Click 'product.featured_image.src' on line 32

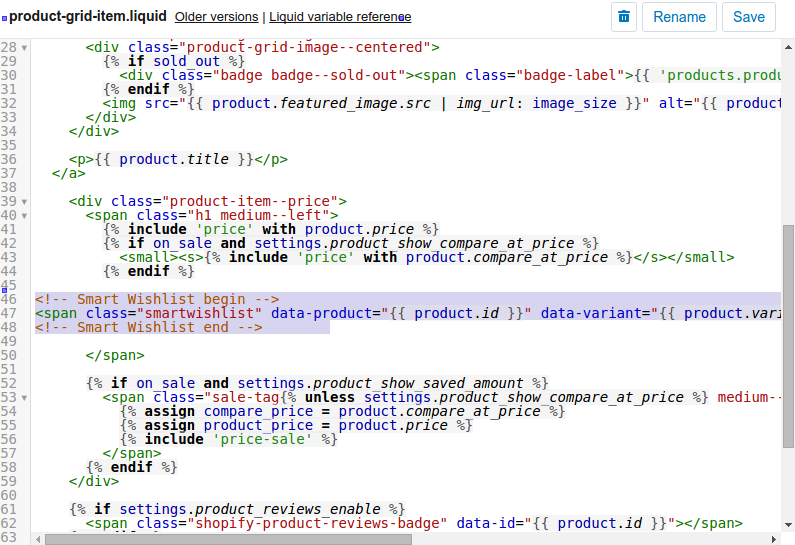[x=321, y=103]
